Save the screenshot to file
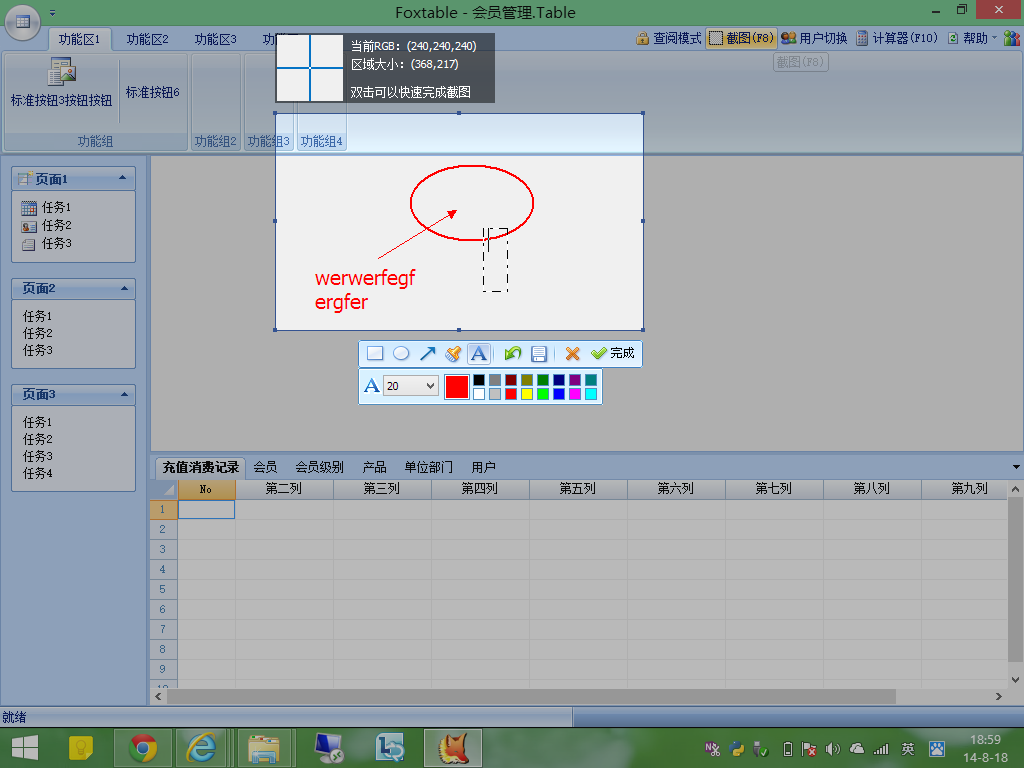Viewport: 1024px width, 768px height. pos(539,353)
